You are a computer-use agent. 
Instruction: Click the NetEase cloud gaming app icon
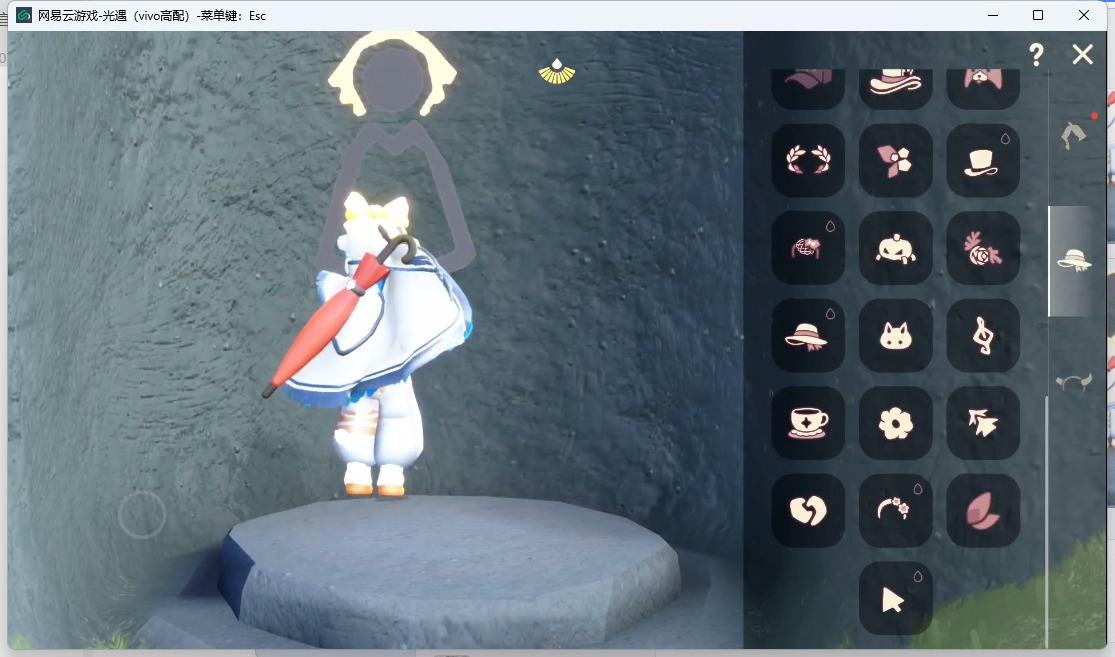[24, 15]
